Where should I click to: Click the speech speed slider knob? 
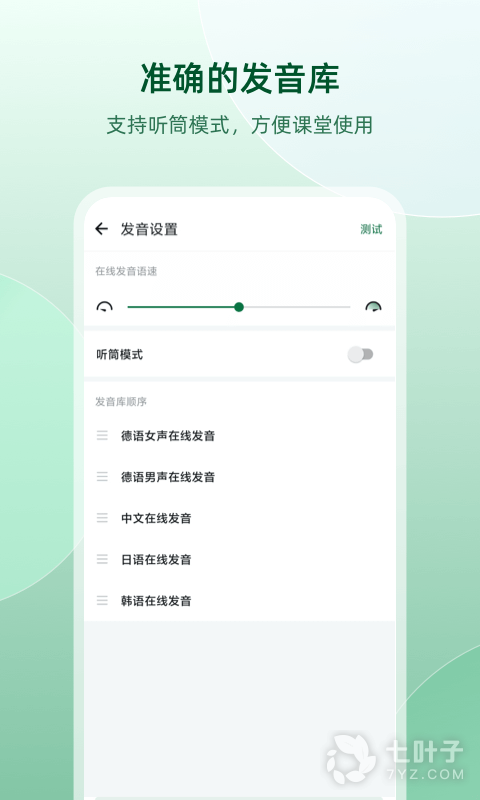[x=239, y=307]
